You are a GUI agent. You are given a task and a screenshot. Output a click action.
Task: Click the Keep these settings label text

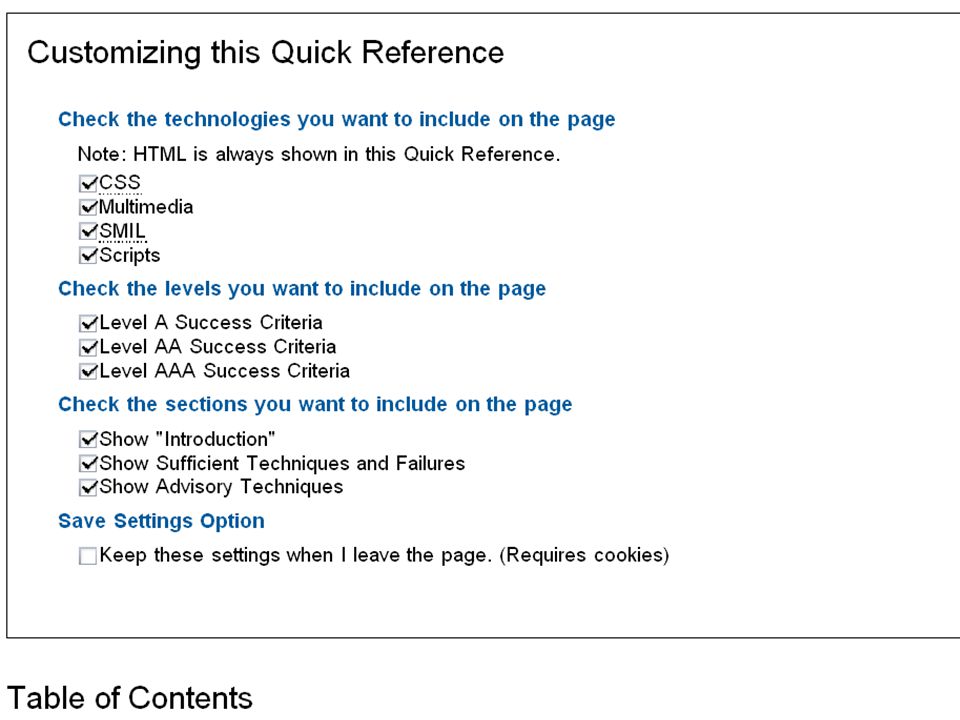pyautogui.click(x=384, y=555)
